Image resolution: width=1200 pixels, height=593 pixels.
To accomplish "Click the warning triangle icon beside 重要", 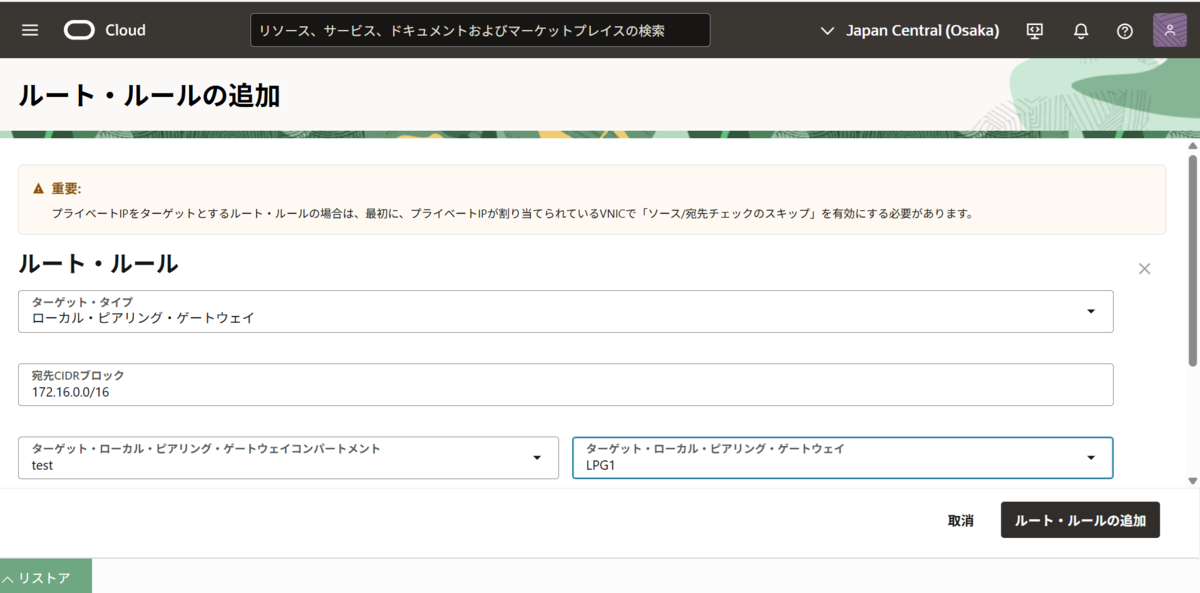I will coord(38,188).
